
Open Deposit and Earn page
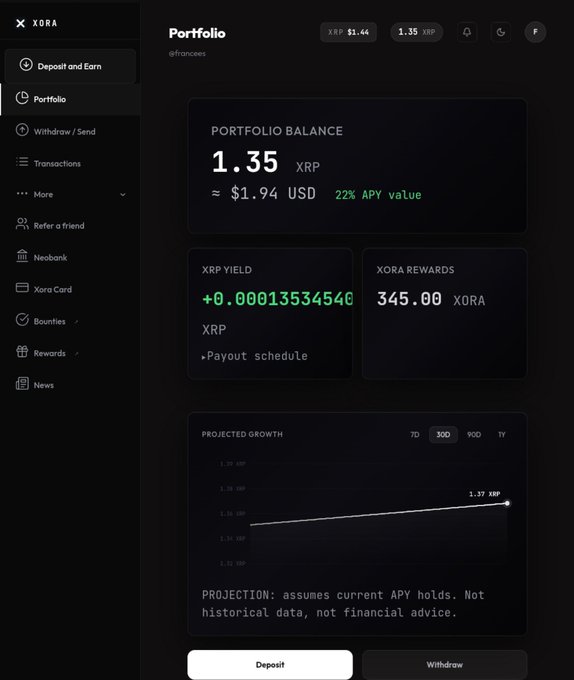tap(70, 66)
